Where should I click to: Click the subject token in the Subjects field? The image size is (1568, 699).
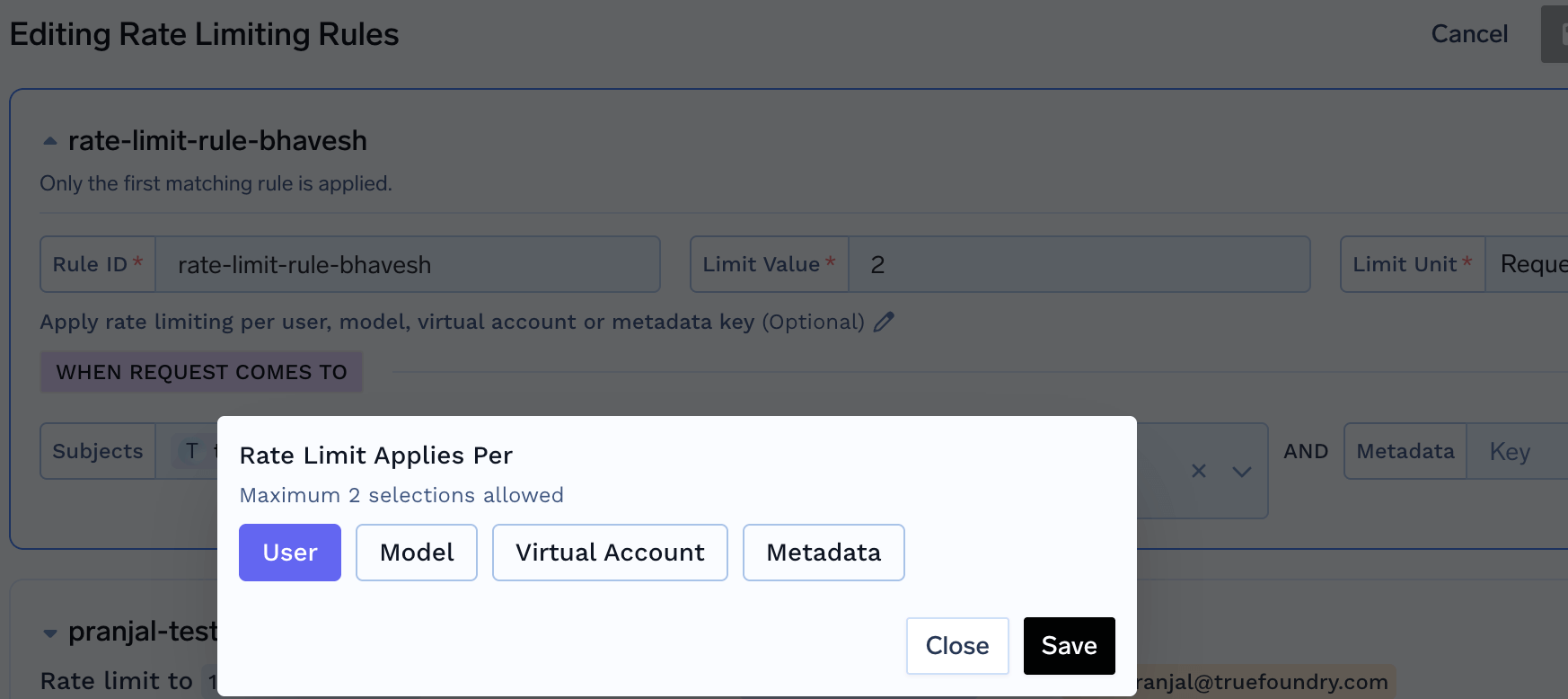[192, 451]
